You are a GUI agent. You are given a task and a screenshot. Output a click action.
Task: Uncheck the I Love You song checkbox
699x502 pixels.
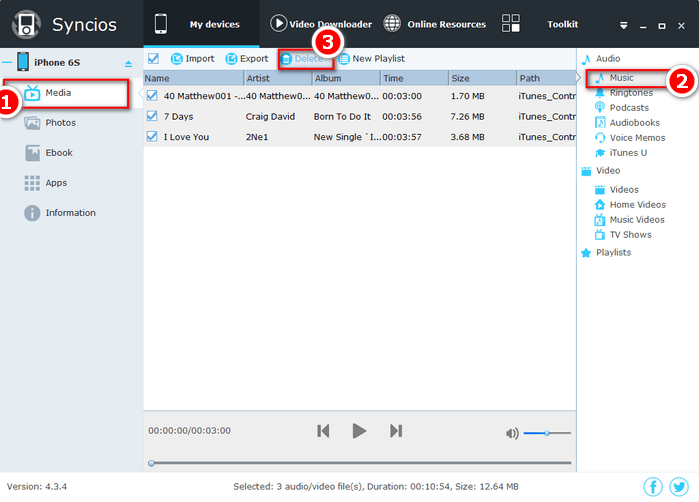(152, 136)
